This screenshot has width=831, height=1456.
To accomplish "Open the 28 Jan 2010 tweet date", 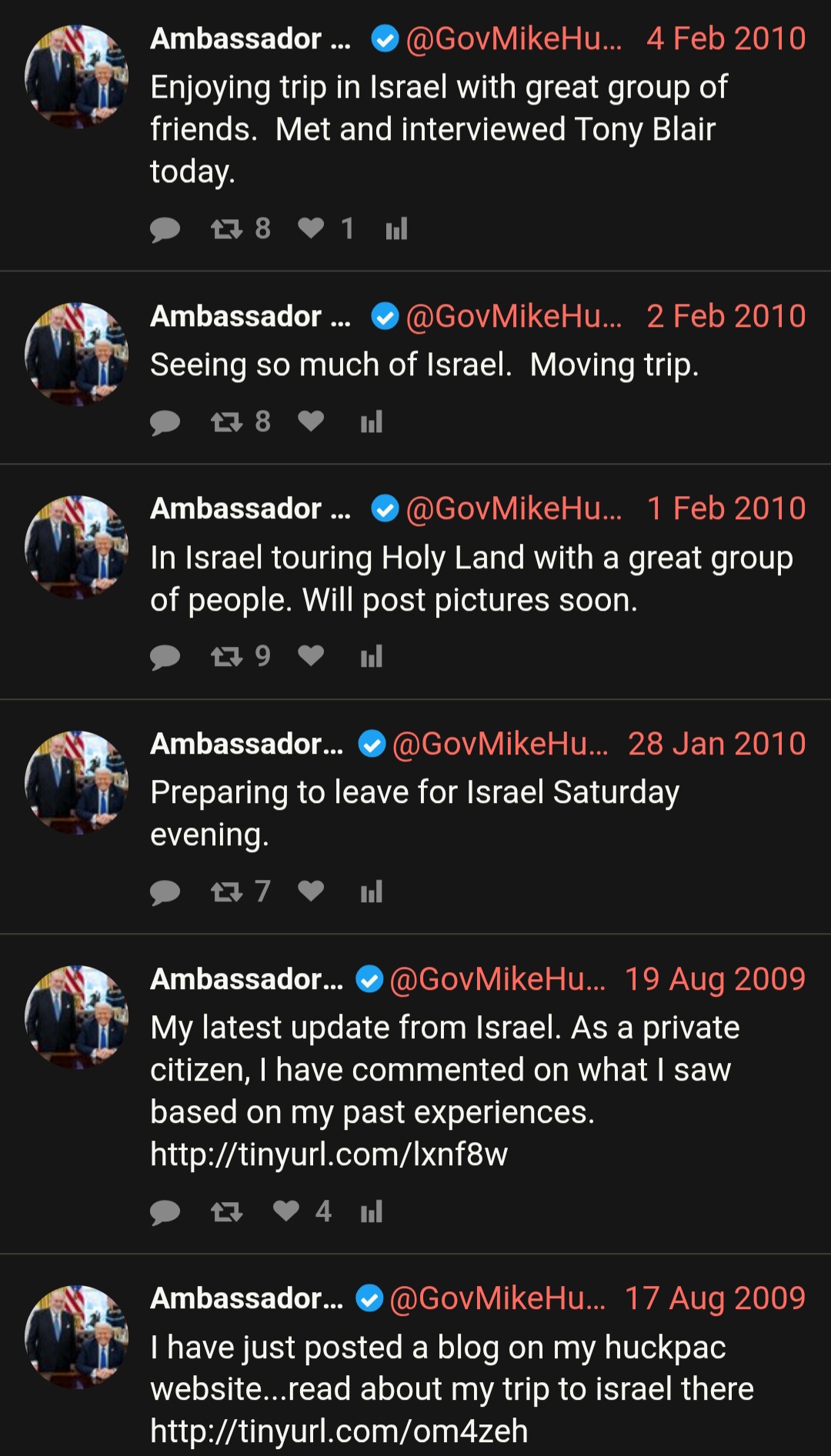I will click(716, 744).
